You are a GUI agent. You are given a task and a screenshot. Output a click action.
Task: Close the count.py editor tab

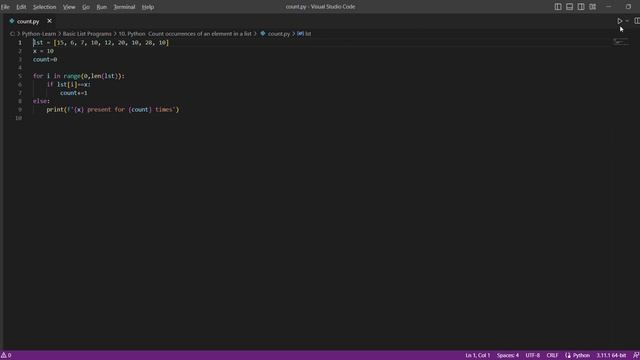point(49,21)
